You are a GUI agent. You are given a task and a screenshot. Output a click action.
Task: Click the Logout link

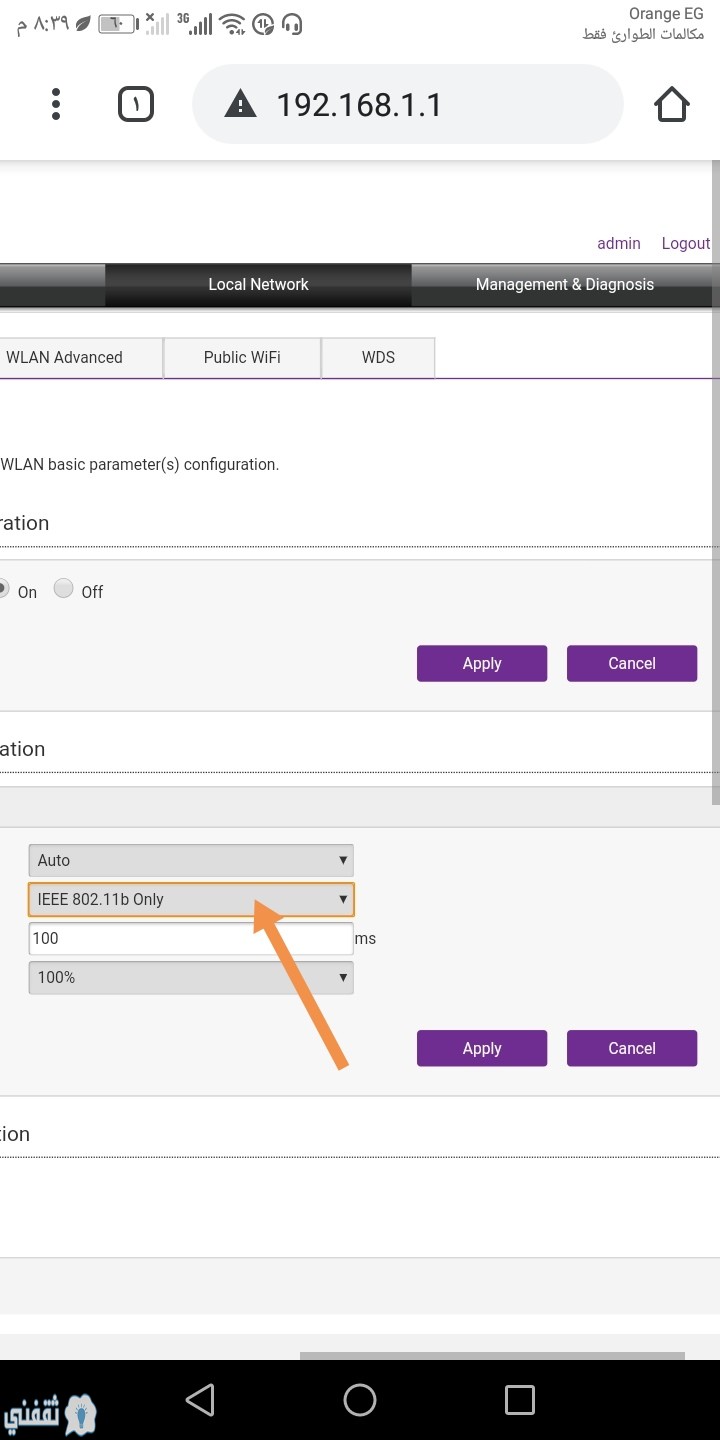click(686, 243)
